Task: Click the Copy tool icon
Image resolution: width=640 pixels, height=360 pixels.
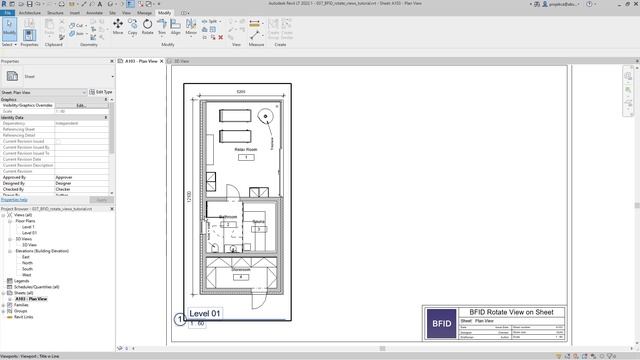Action: [132, 24]
